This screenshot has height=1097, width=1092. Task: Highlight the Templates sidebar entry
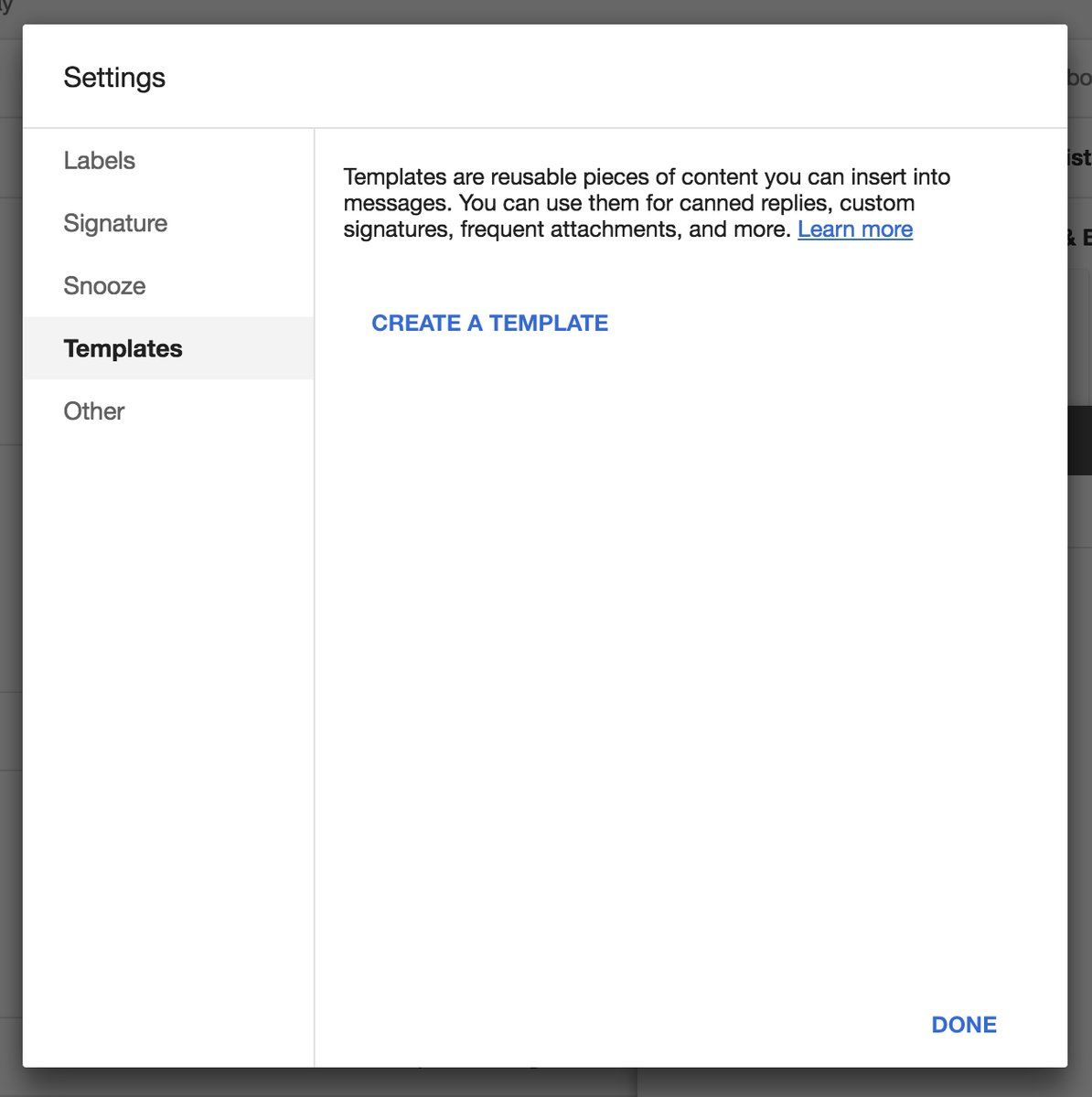123,348
